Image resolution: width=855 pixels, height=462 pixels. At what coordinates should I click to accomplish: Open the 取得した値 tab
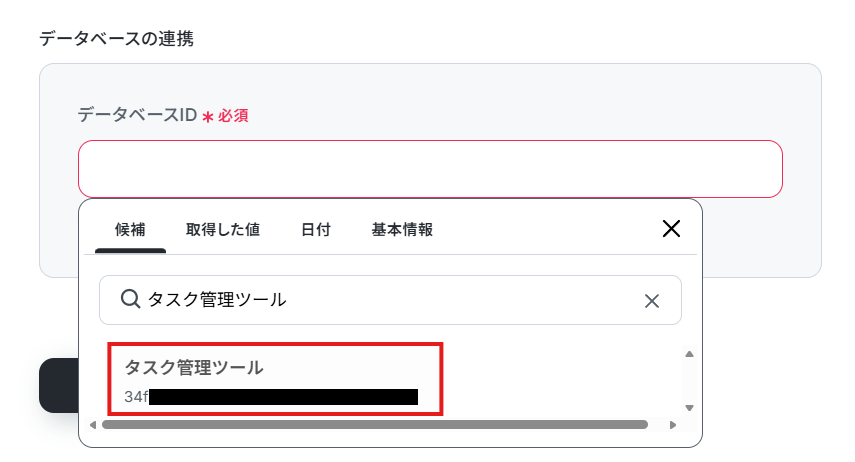(222, 230)
